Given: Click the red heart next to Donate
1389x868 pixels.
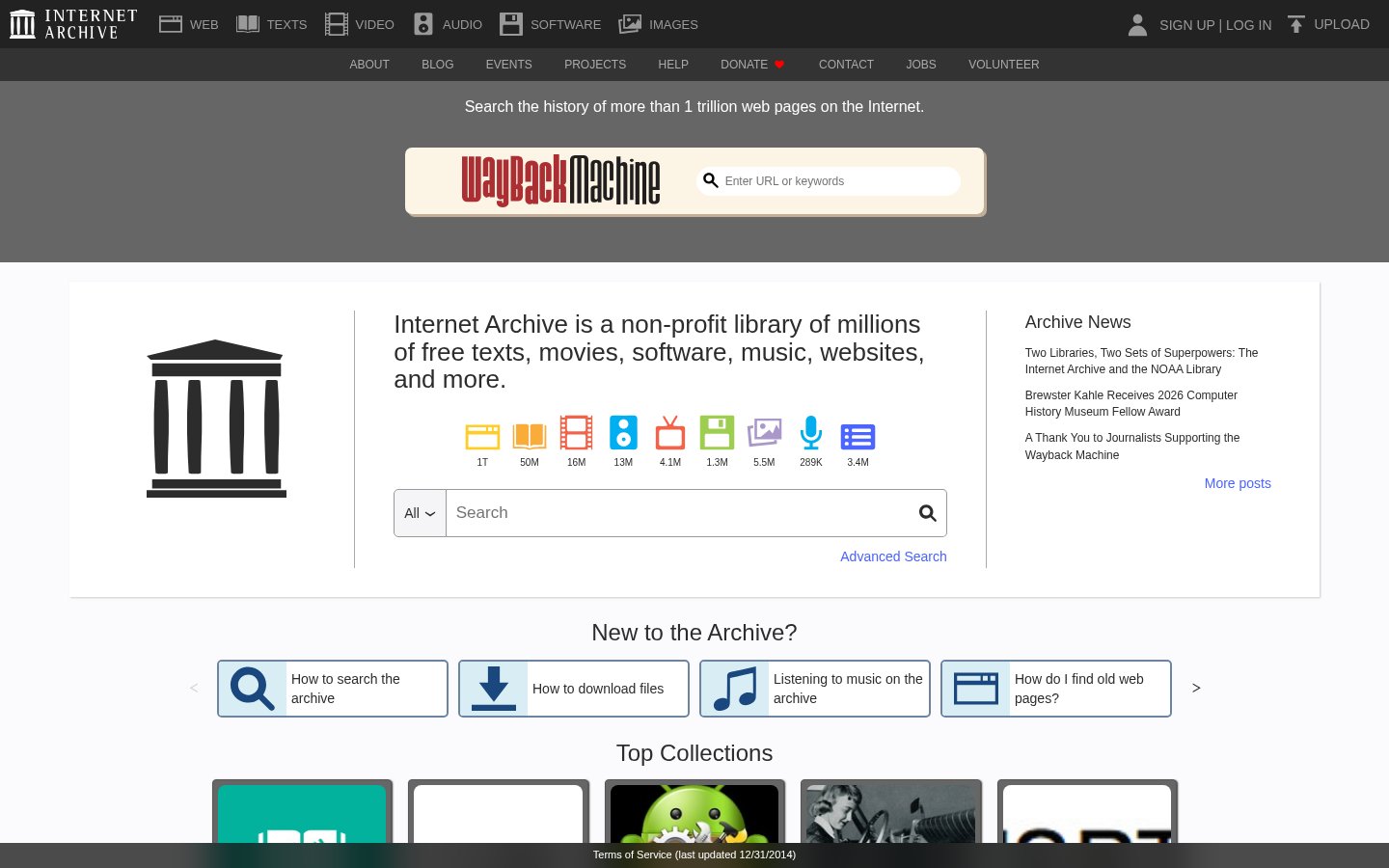Looking at the screenshot, I should coord(779,65).
